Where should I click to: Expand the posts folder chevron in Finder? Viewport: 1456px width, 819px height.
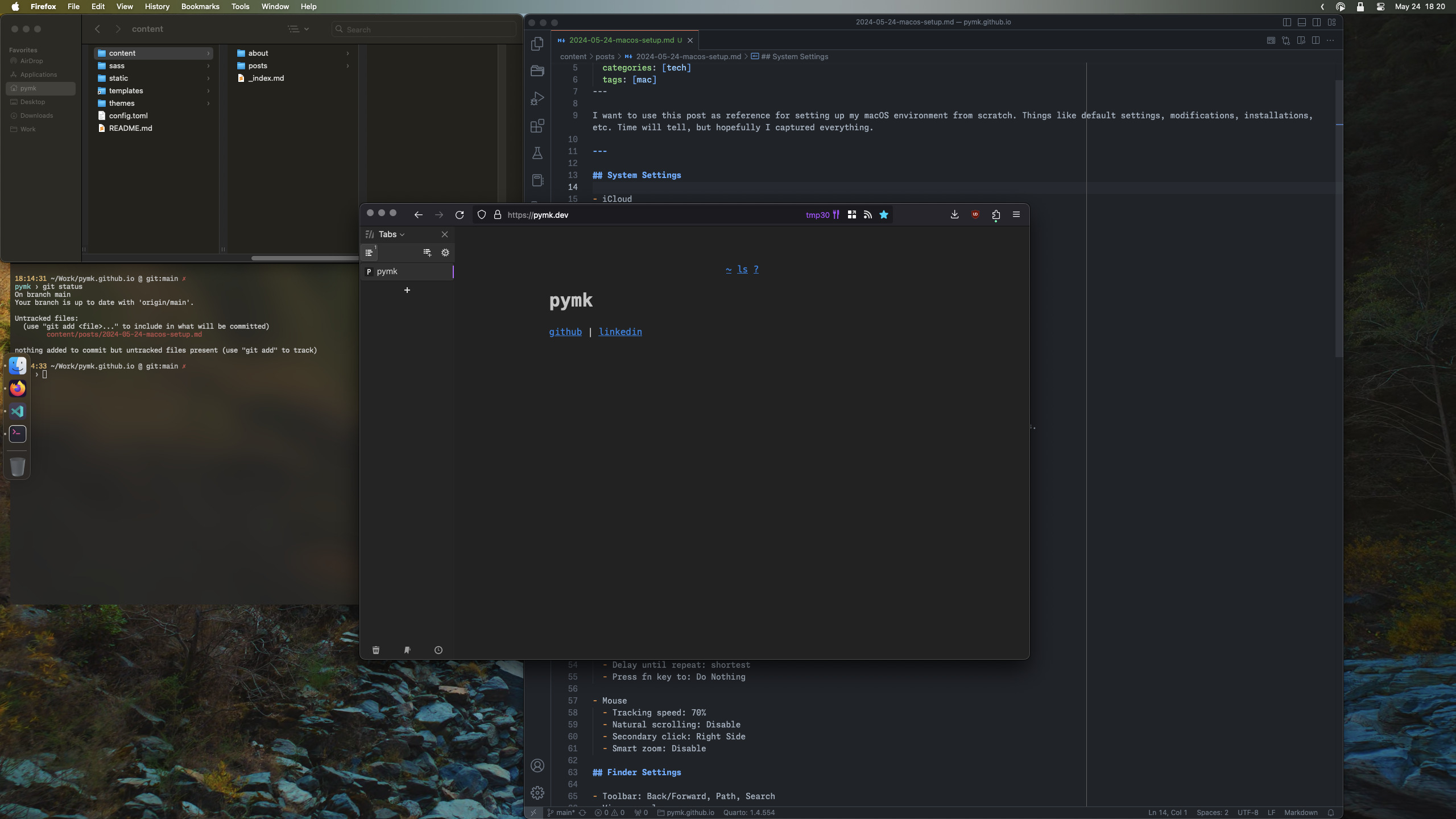point(348,66)
